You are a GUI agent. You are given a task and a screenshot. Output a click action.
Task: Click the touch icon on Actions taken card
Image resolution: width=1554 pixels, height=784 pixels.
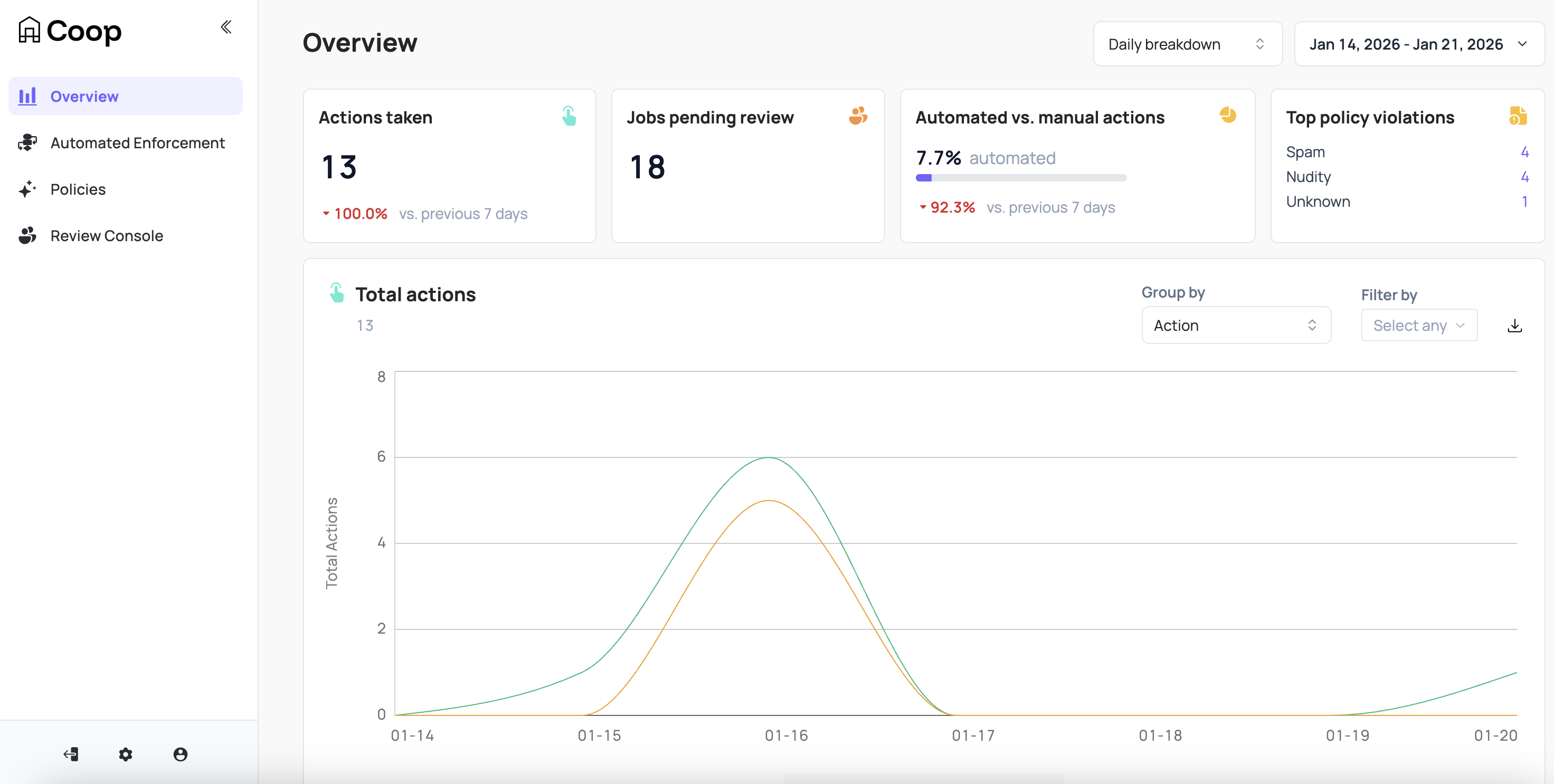coord(569,116)
